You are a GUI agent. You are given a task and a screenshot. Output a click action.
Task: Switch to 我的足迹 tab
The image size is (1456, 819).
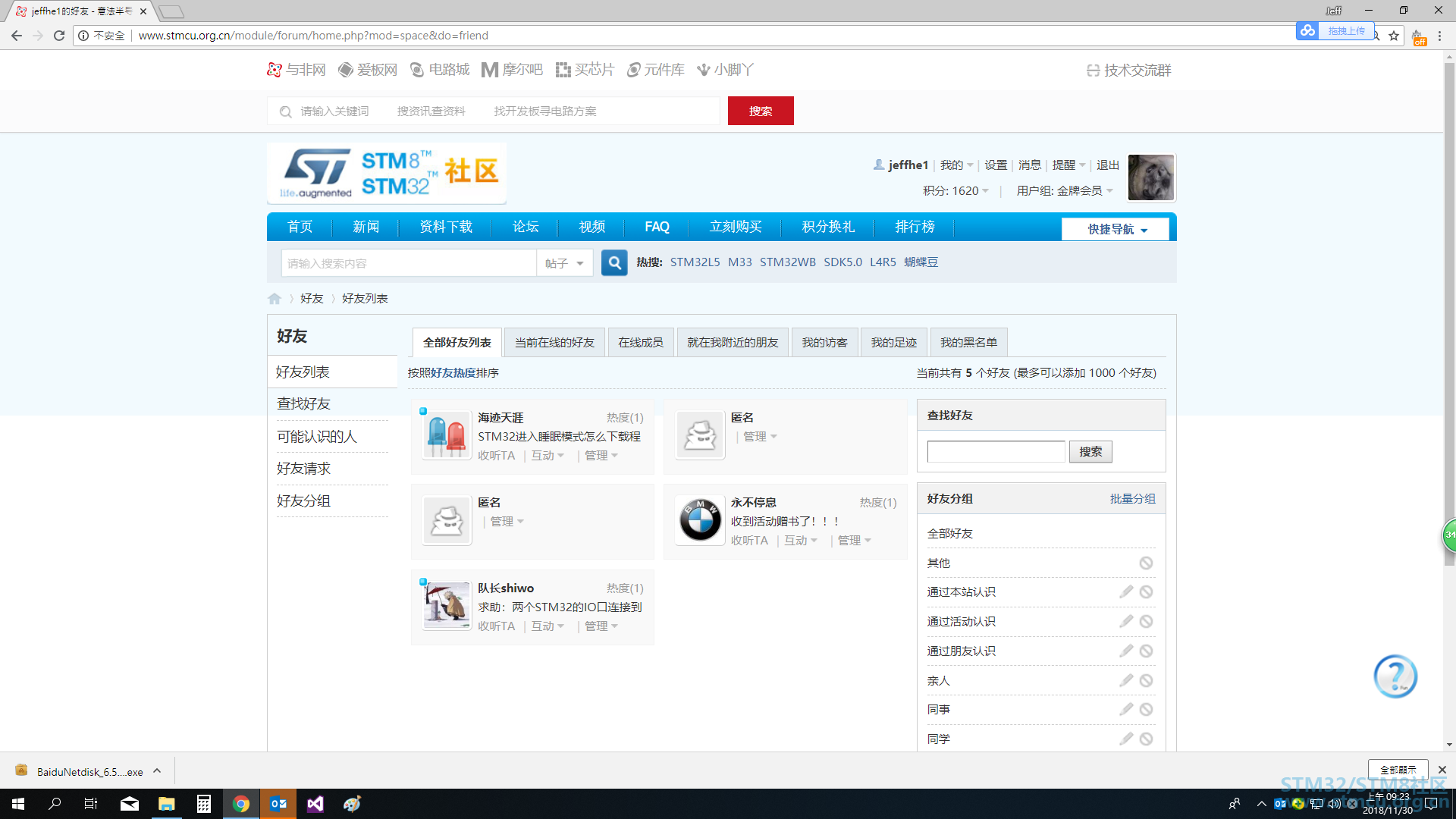pyautogui.click(x=894, y=343)
